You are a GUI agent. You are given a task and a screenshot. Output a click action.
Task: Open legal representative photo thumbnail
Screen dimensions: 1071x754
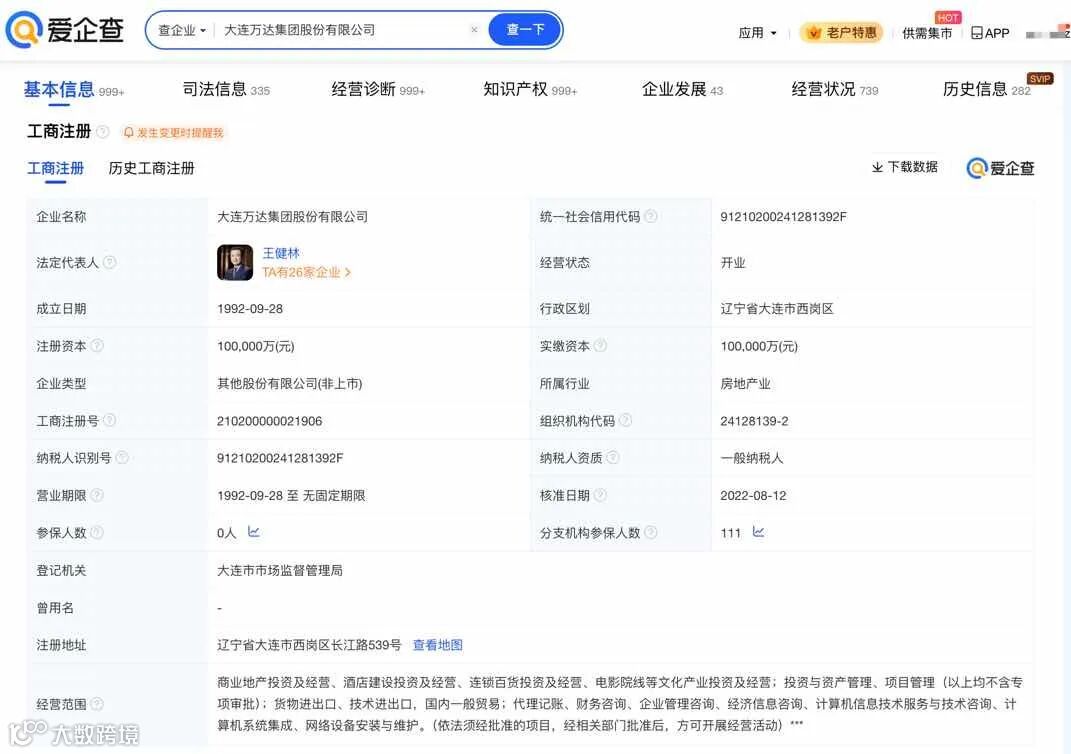[x=235, y=262]
